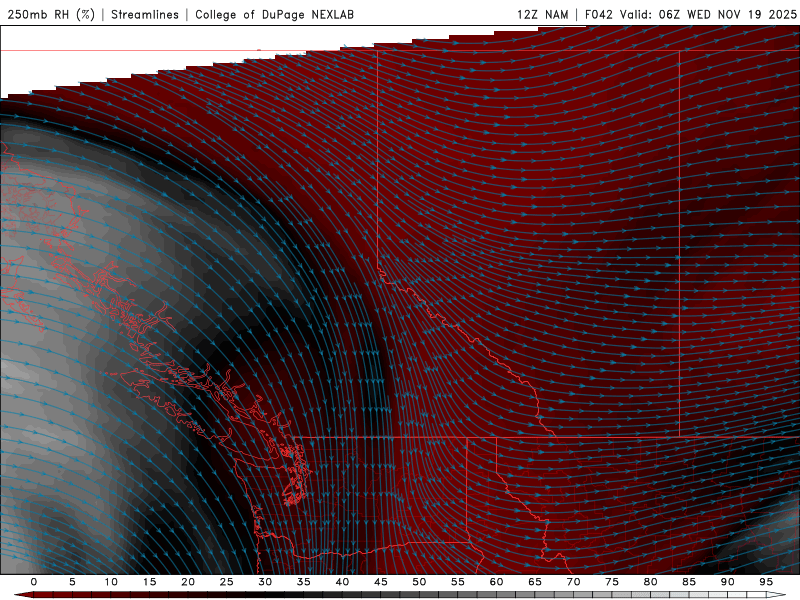Click the colorbar label "15"
Screen dimensions: 800x600
149,582
